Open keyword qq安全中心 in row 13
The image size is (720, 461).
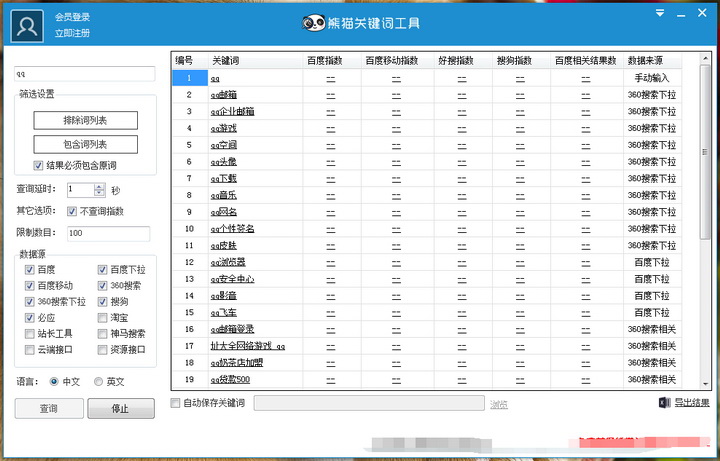pos(232,279)
